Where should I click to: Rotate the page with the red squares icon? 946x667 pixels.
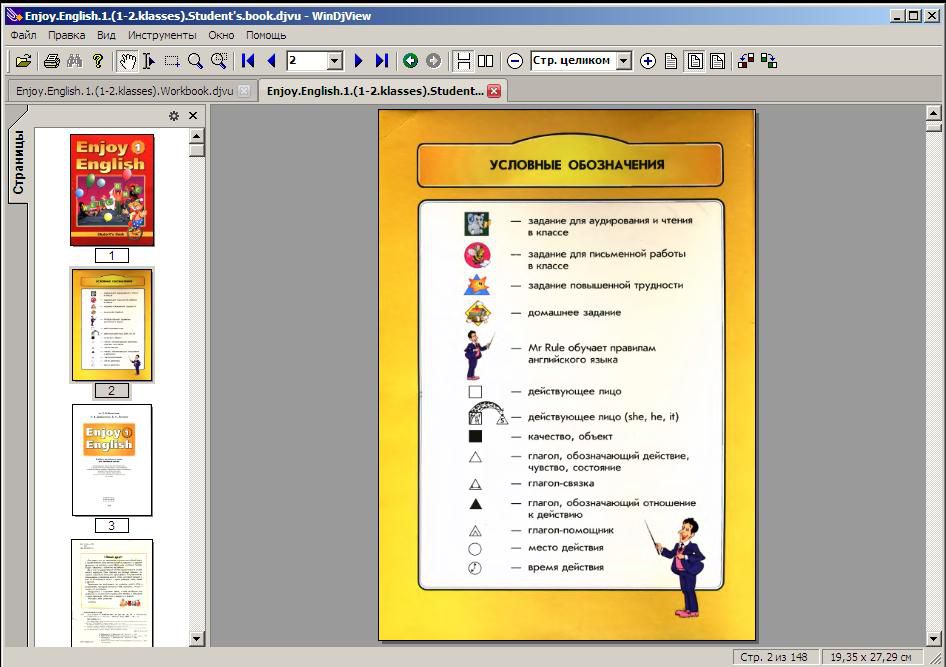746,61
